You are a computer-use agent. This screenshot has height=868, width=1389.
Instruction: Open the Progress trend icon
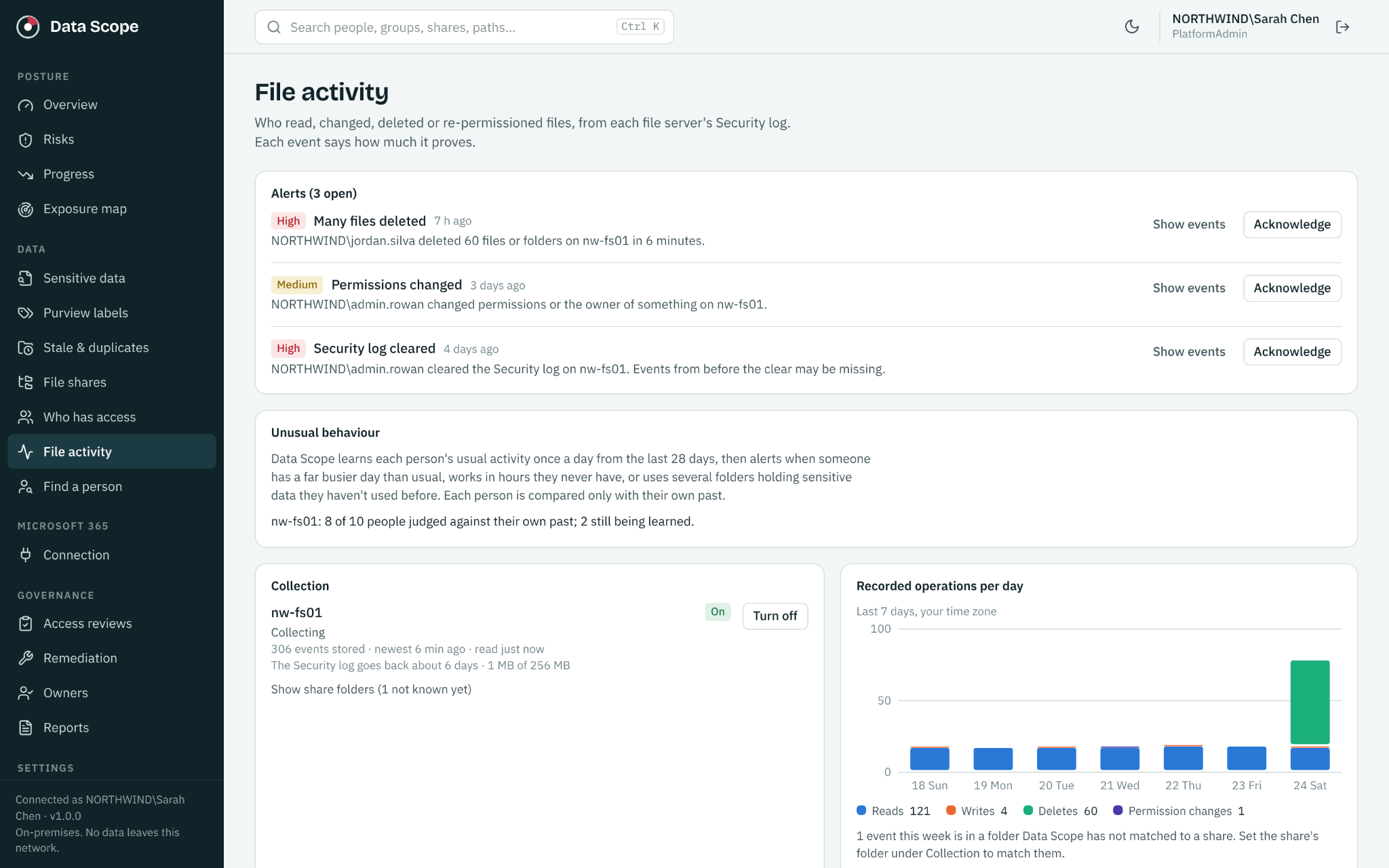[x=26, y=174]
